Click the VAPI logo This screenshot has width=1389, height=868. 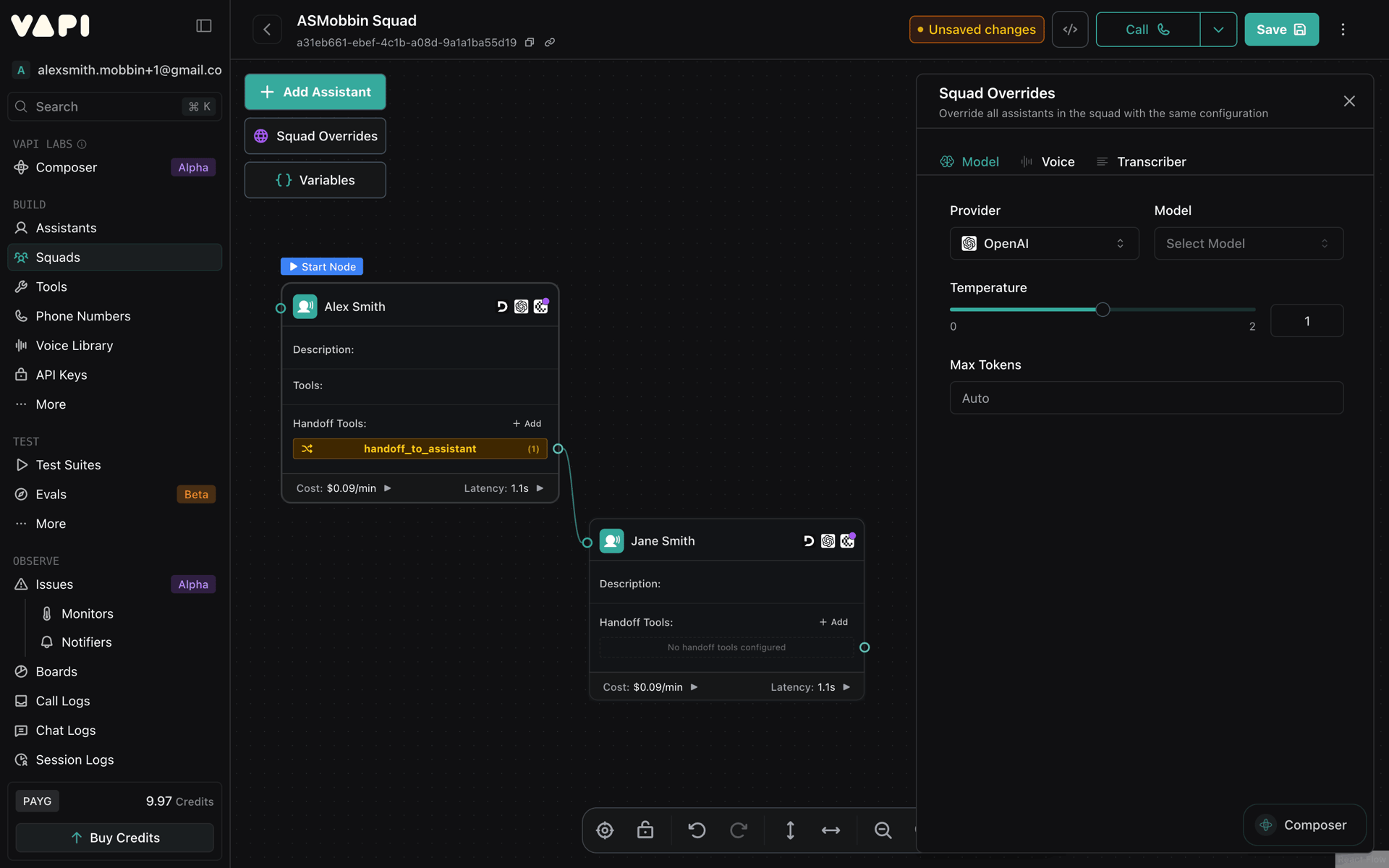click(x=50, y=26)
